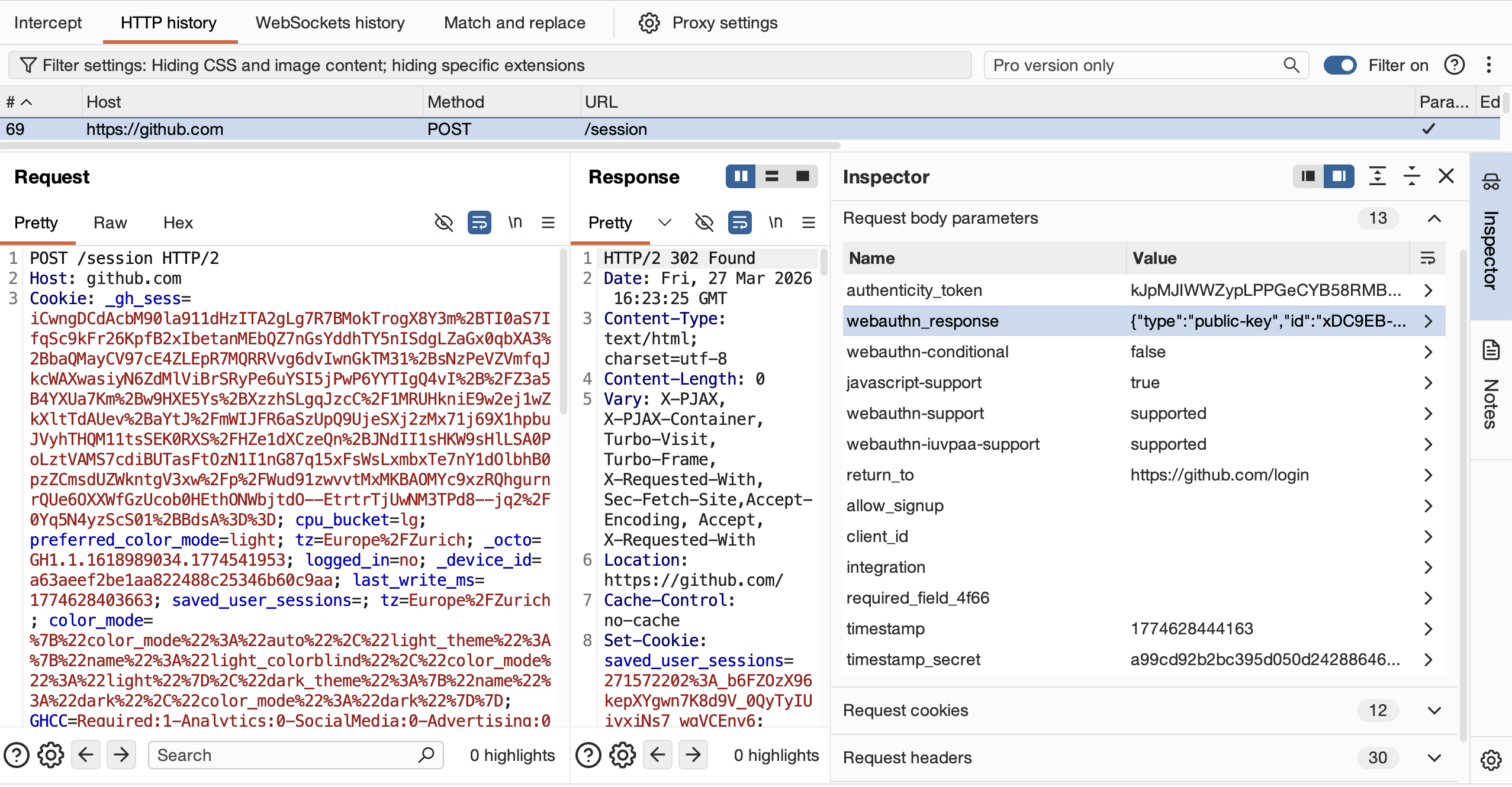Select Response combined single-pane layout
Screen dimensions: 1512x787
803,176
